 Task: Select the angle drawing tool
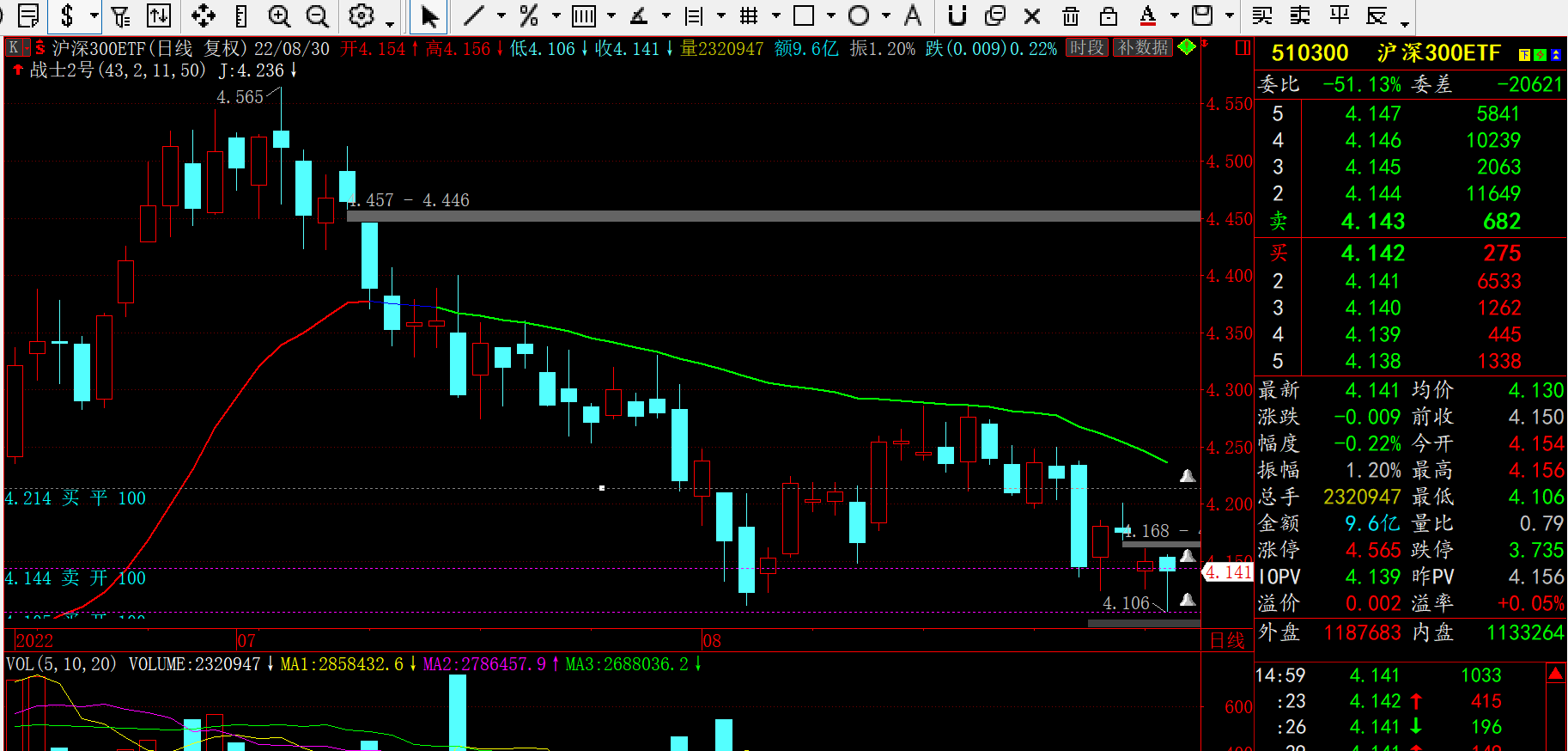(639, 15)
